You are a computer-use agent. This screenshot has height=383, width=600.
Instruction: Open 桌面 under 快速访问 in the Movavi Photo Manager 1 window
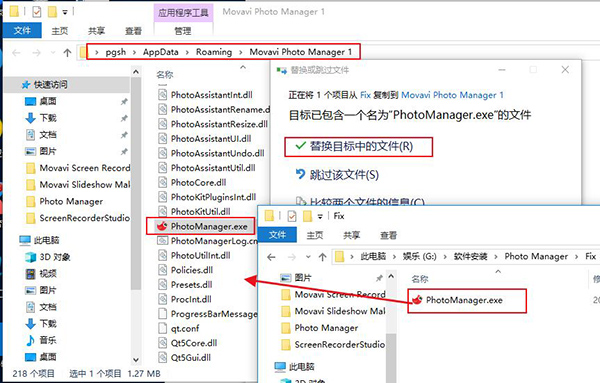[x=48, y=101]
